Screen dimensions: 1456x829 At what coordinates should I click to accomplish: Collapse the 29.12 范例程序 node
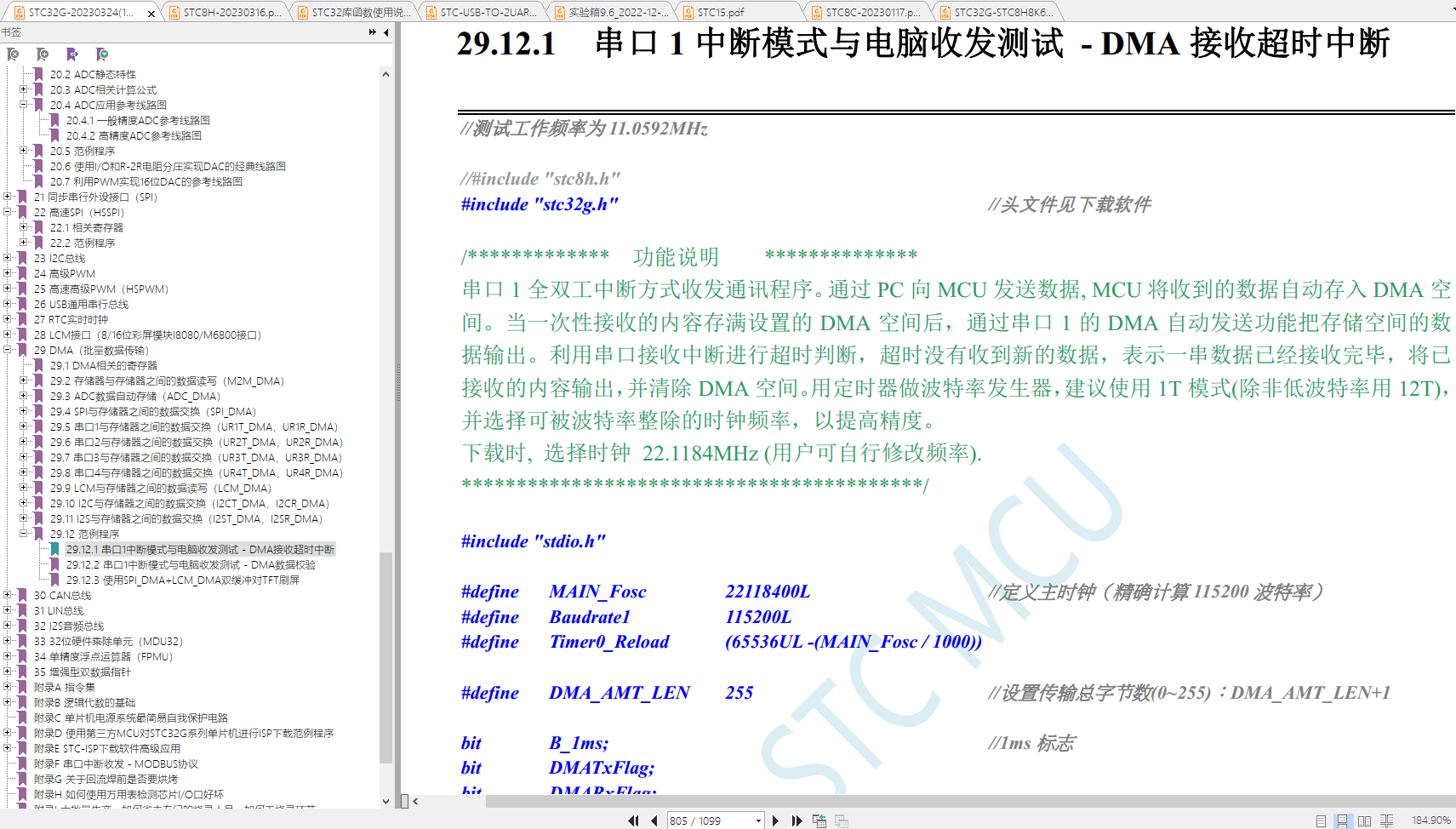tap(24, 534)
